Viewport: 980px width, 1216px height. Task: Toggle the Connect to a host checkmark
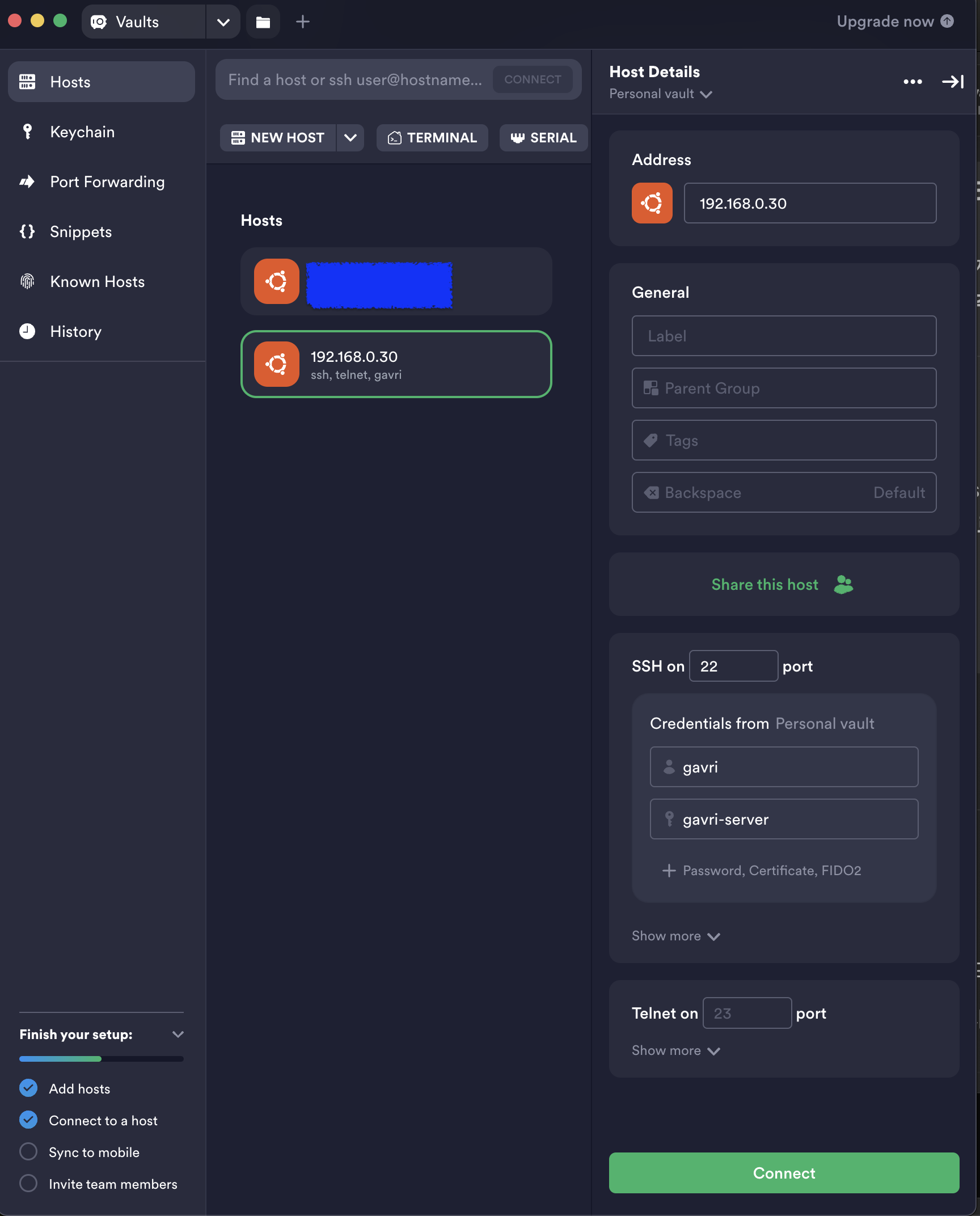click(x=28, y=1120)
